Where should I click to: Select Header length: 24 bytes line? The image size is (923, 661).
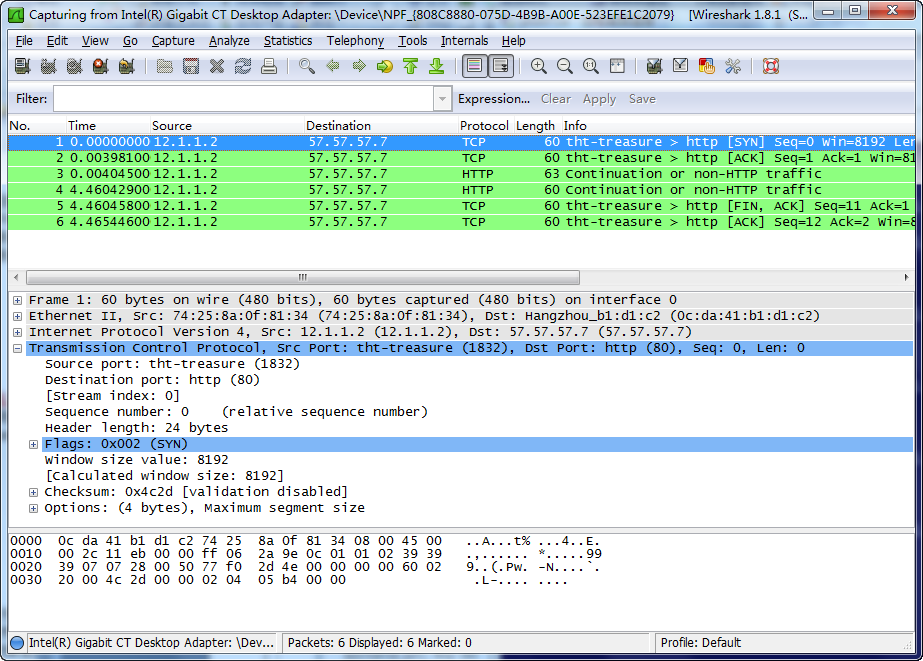137,428
